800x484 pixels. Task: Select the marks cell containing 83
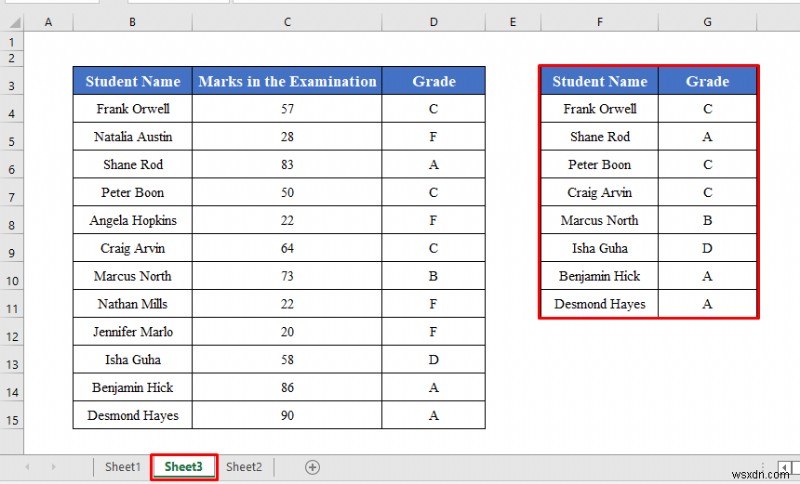click(x=287, y=164)
